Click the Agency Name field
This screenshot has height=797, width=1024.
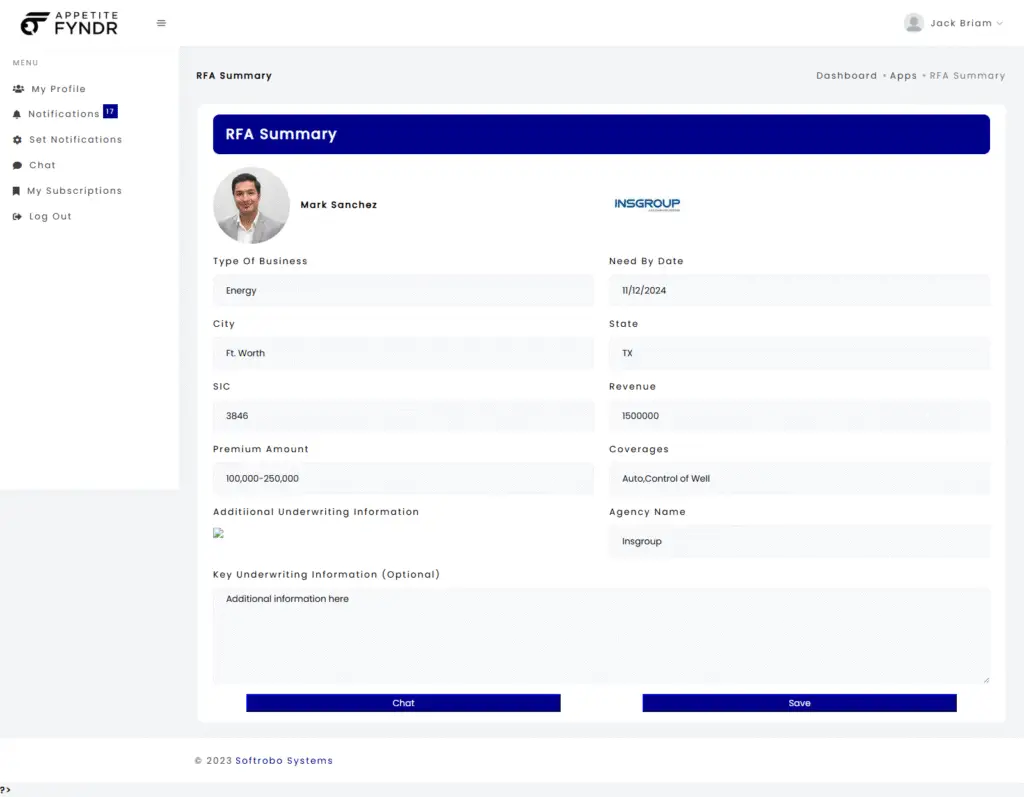[x=799, y=542]
